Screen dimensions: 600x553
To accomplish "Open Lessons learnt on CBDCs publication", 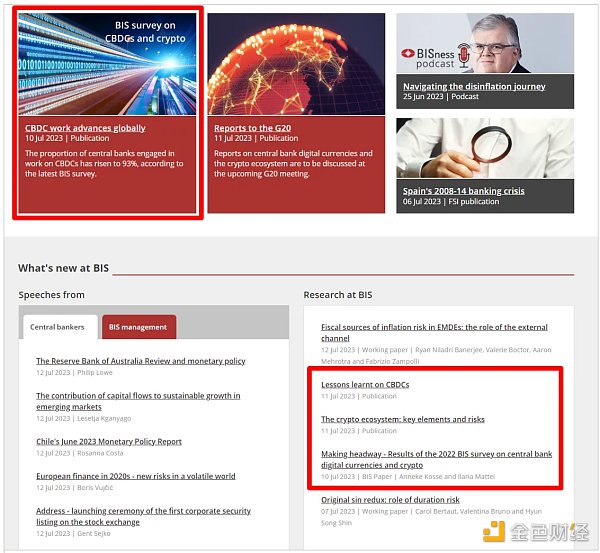I will click(x=365, y=385).
